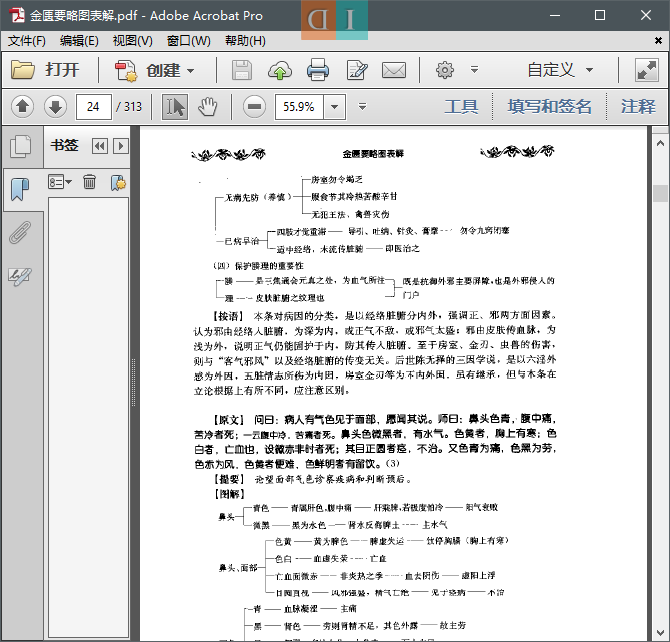The height and width of the screenshot is (642, 670).
Task: Click the cloud upload icon
Action: [280, 70]
